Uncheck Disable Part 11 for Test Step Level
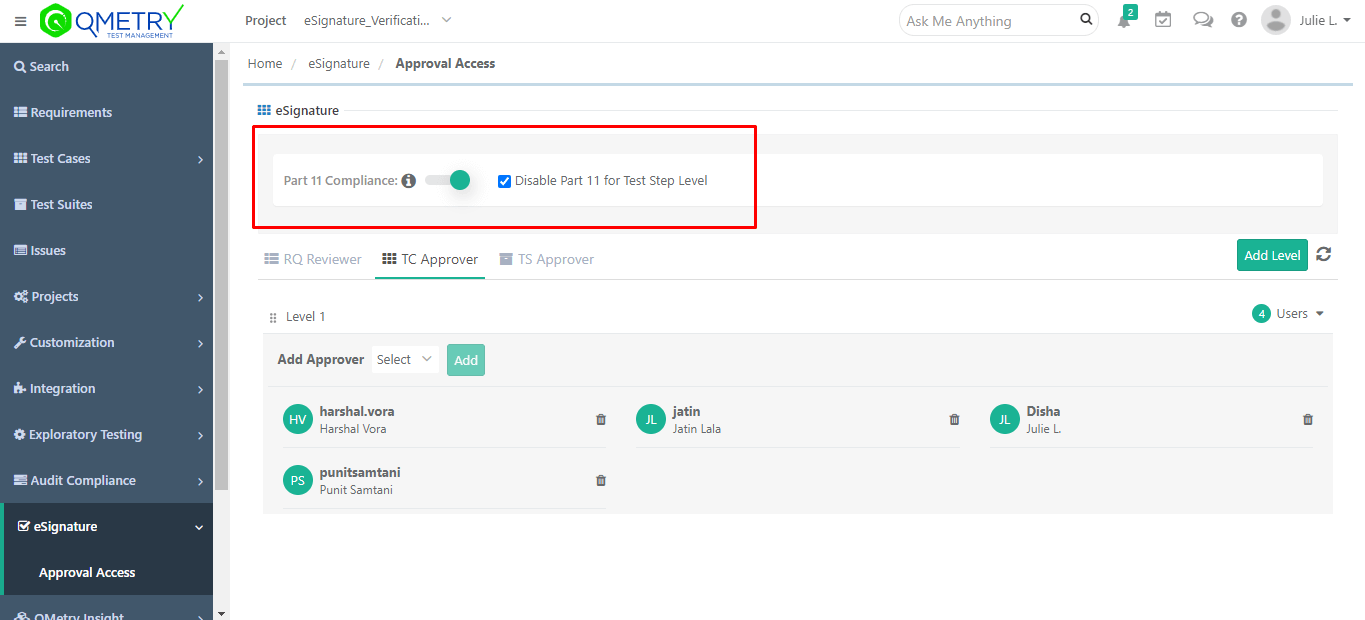Image resolution: width=1365 pixels, height=620 pixels. [x=505, y=181]
